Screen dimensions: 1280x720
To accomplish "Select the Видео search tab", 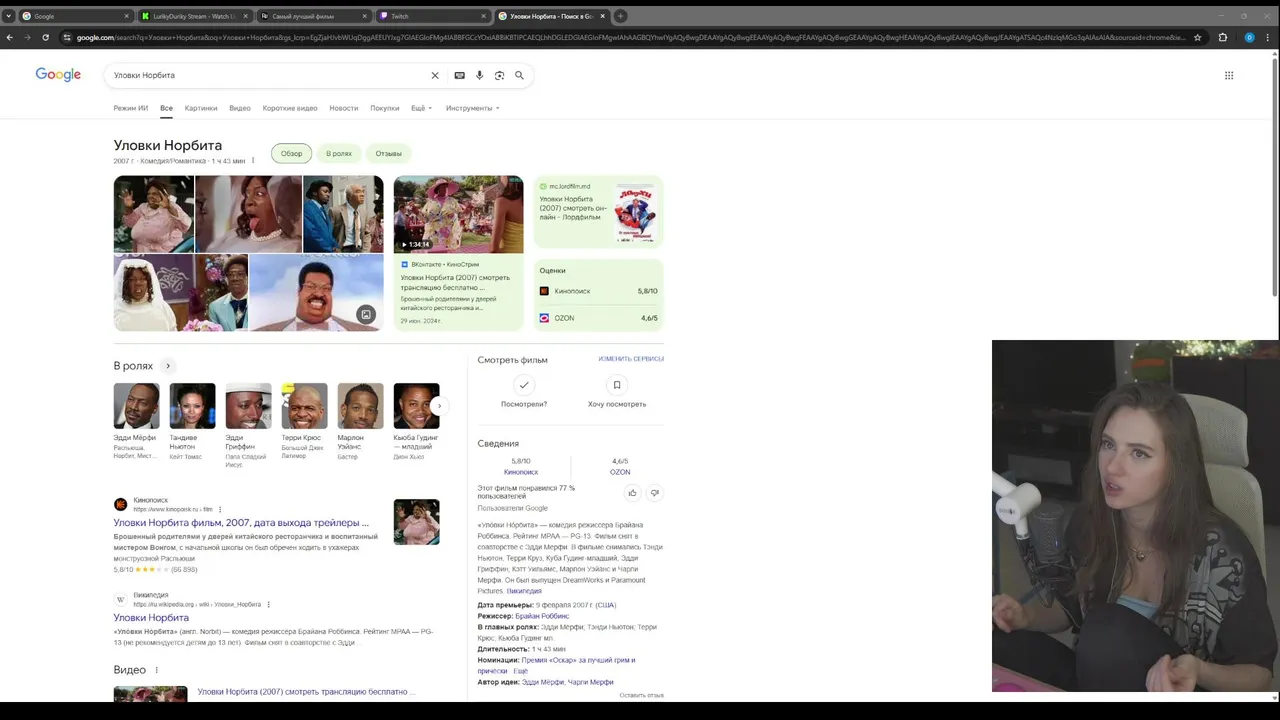I will point(240,108).
